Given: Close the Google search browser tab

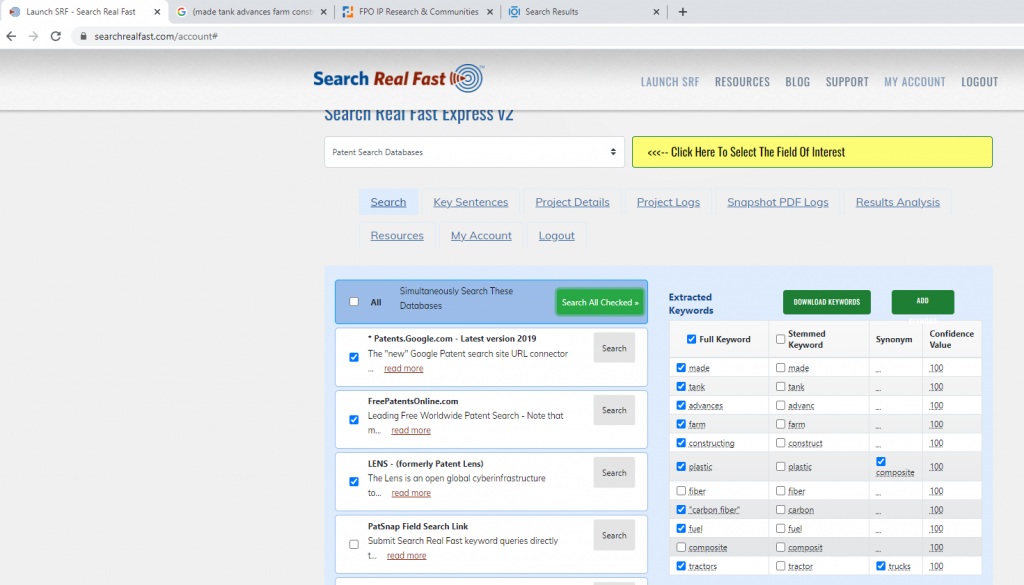Looking at the screenshot, I should point(323,12).
